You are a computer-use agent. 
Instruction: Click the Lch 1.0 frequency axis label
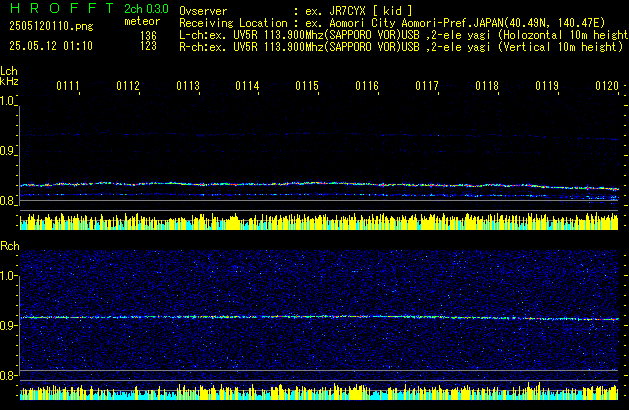[x=7, y=101]
